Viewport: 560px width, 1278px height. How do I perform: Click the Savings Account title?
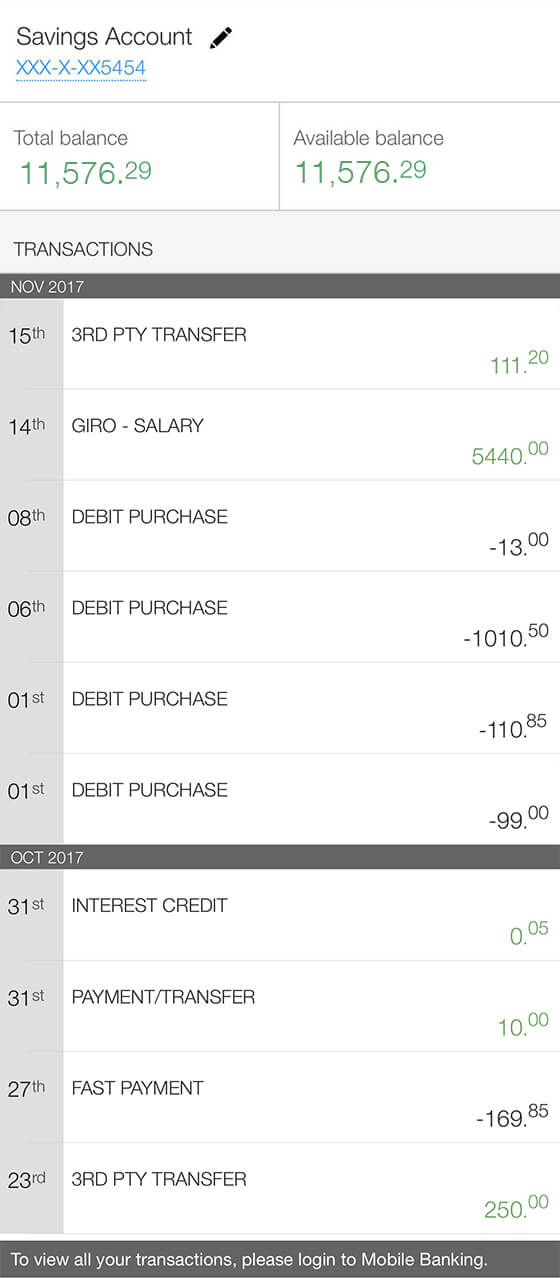click(x=104, y=37)
